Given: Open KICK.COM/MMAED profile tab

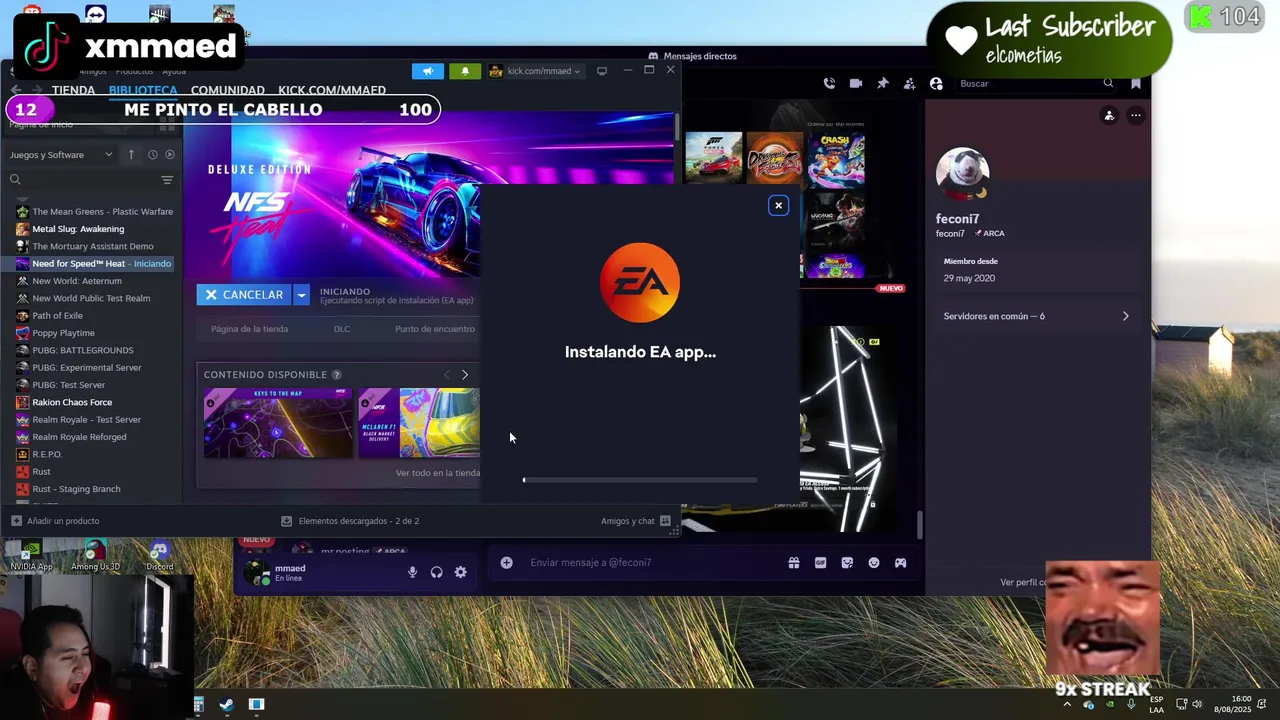Looking at the screenshot, I should 332,90.
